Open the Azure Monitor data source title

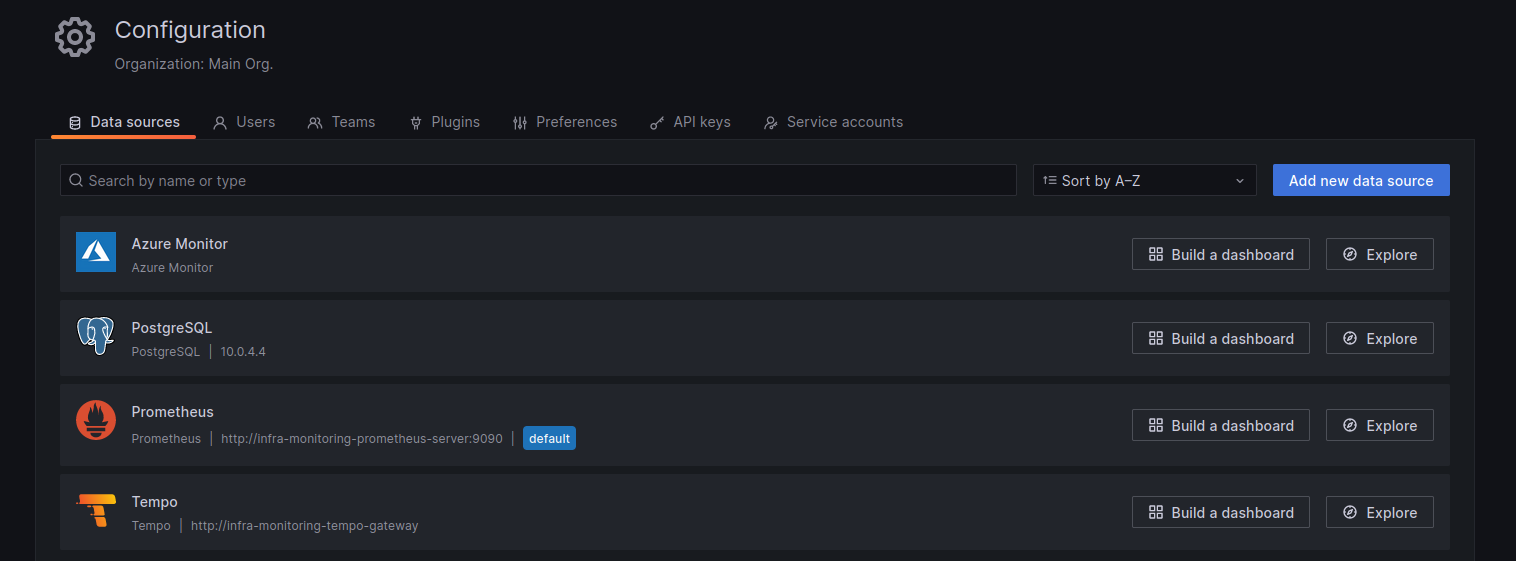tap(180, 244)
